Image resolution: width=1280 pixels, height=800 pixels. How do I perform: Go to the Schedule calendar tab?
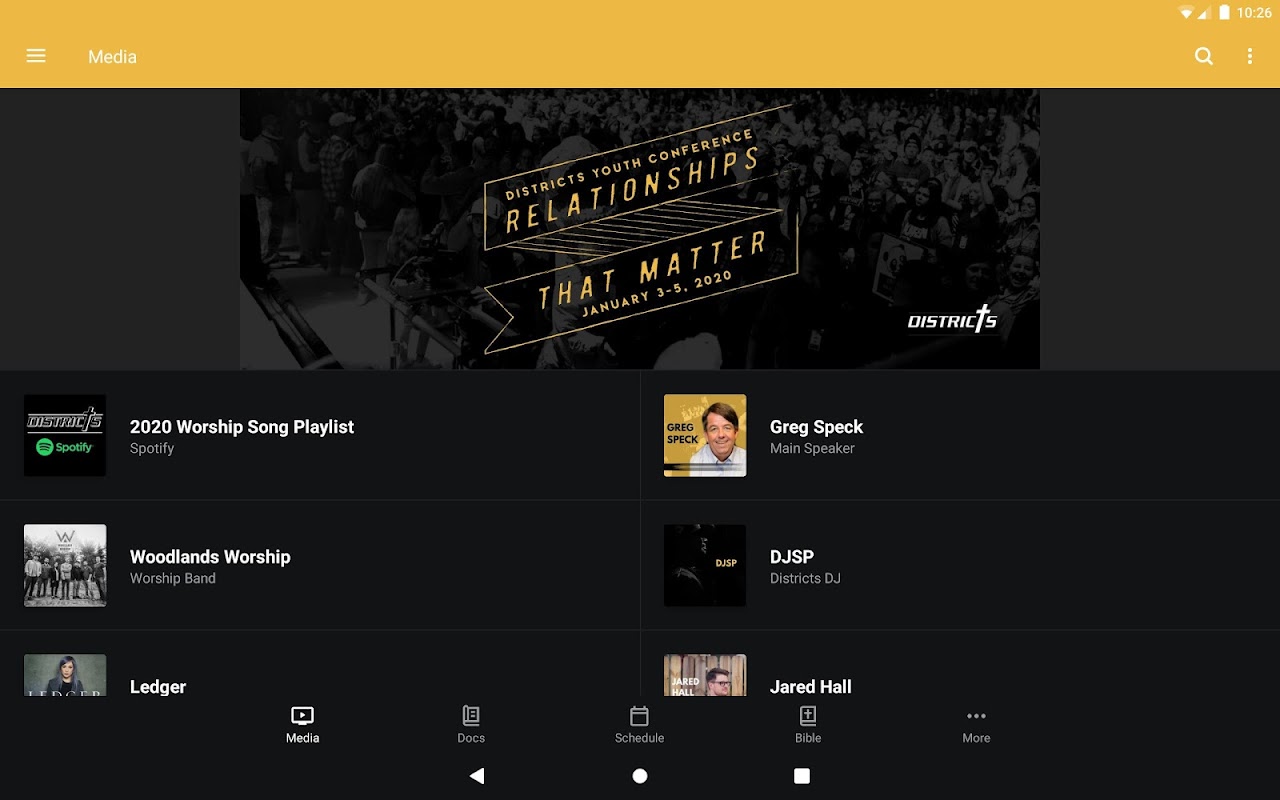(x=639, y=725)
